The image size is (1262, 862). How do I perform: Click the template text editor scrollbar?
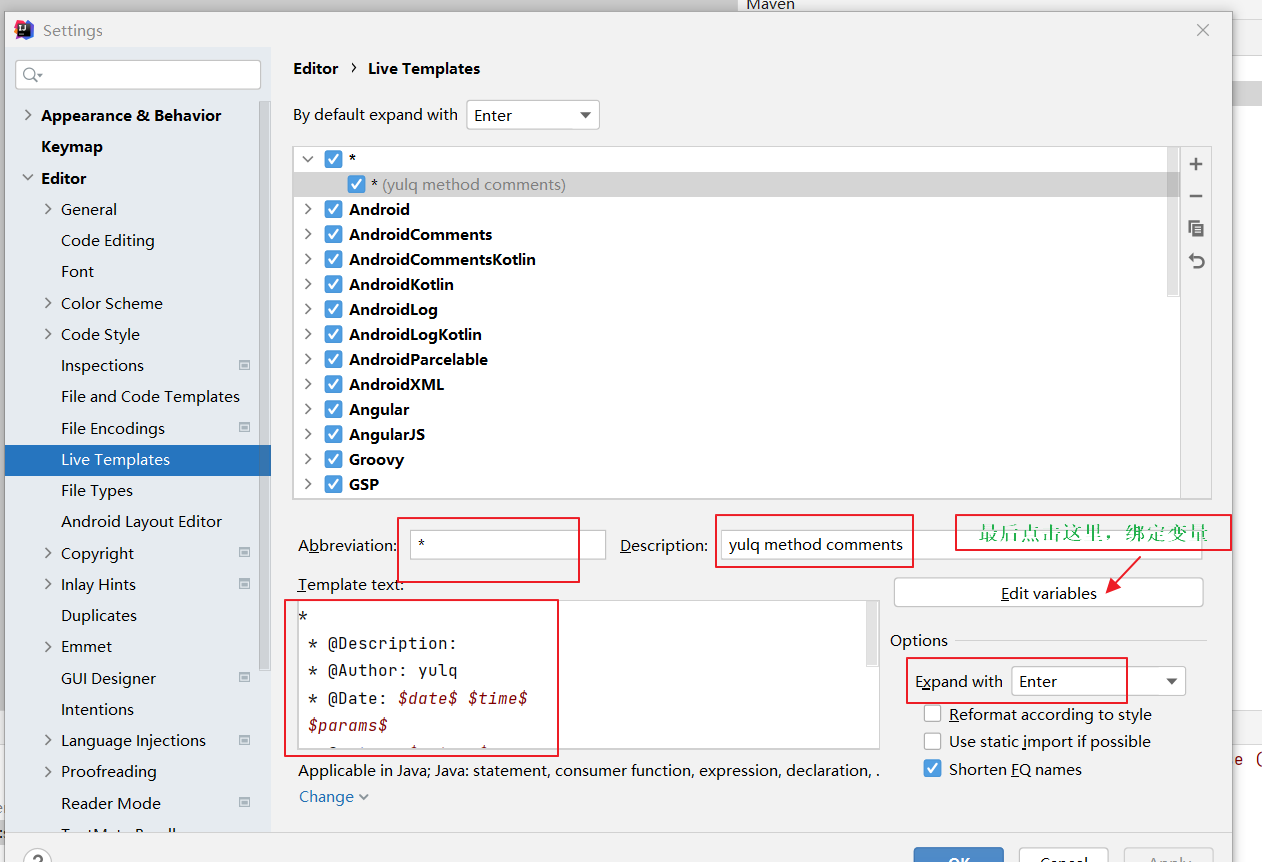872,634
